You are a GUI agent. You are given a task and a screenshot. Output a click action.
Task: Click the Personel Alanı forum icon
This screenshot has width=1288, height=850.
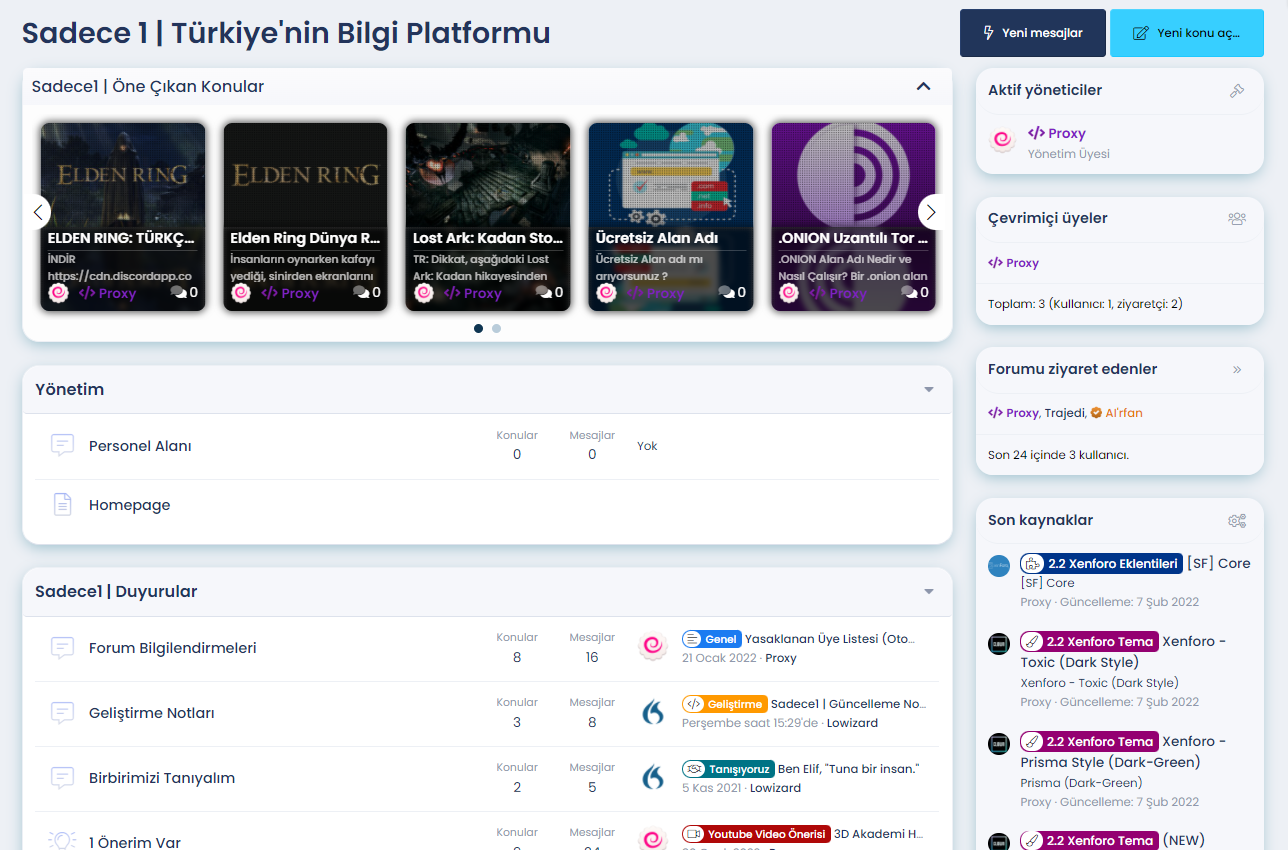tap(62, 445)
